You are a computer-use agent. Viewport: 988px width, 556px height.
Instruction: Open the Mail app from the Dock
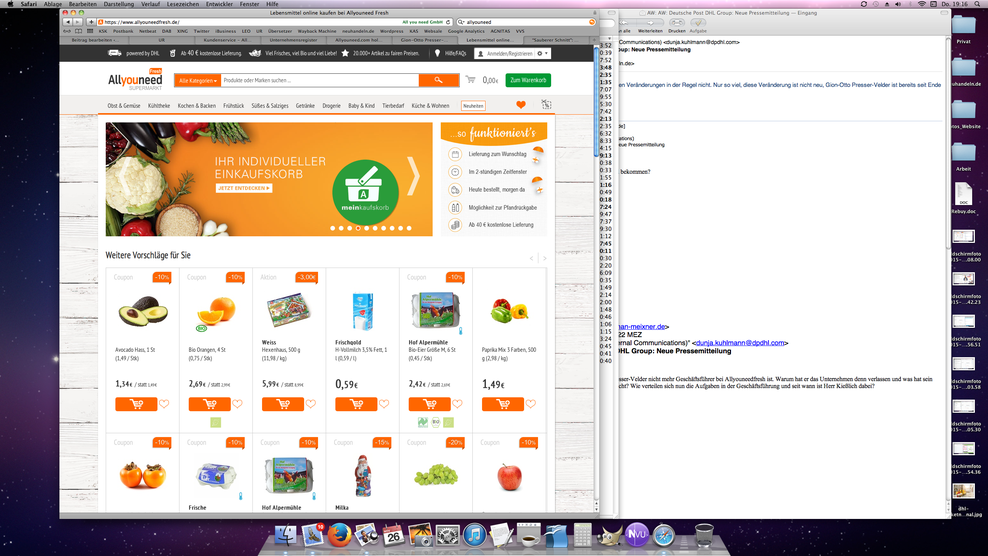point(313,535)
